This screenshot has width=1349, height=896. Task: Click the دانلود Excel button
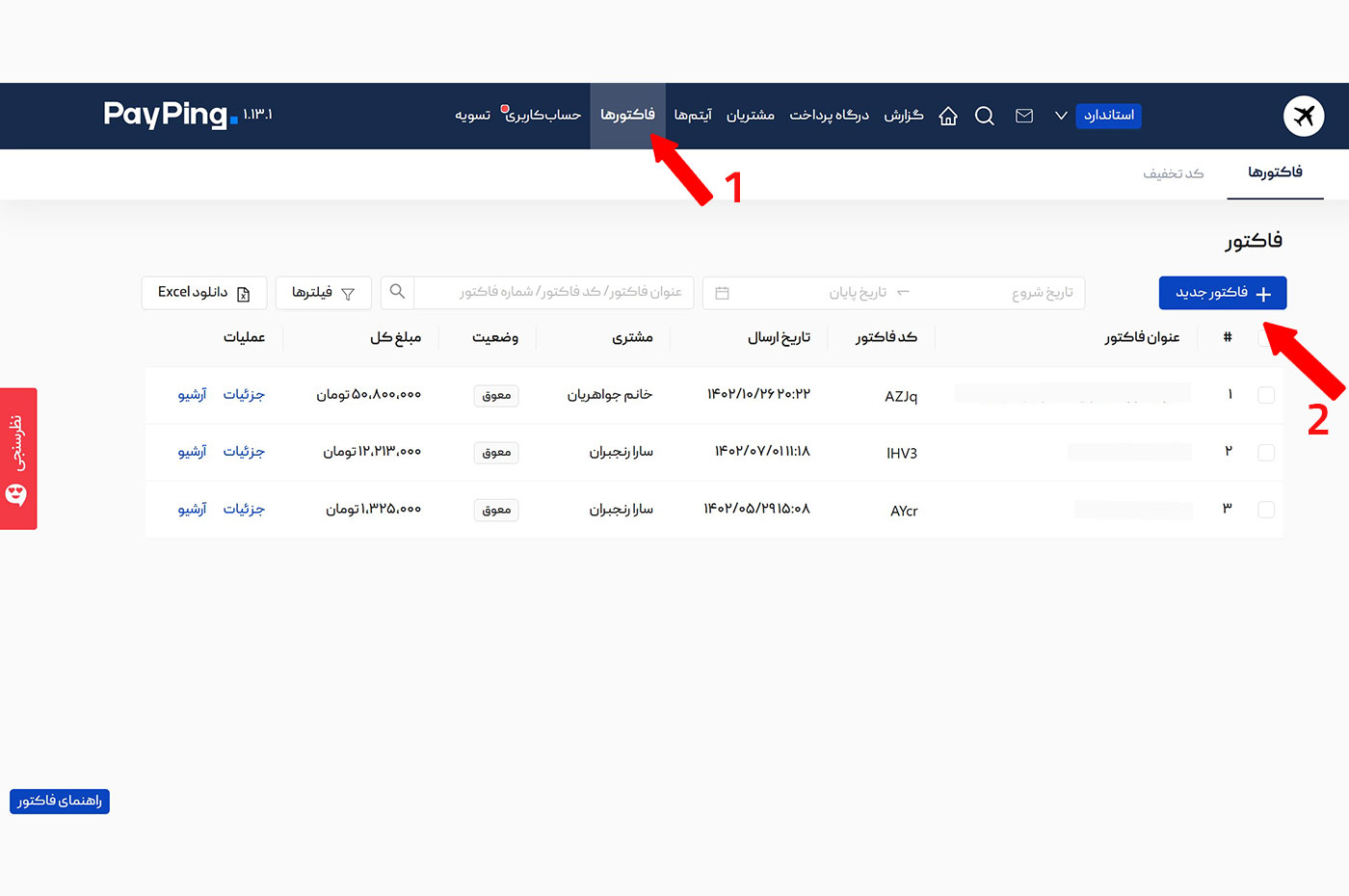point(203,293)
